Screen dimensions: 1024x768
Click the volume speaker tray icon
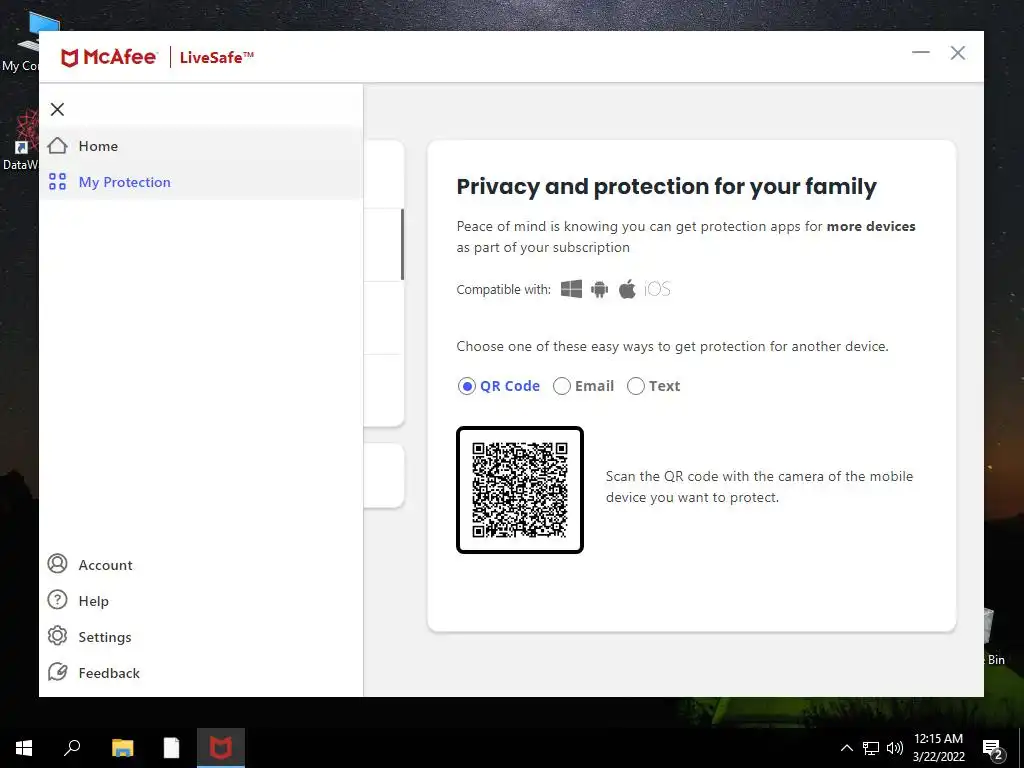(x=895, y=748)
